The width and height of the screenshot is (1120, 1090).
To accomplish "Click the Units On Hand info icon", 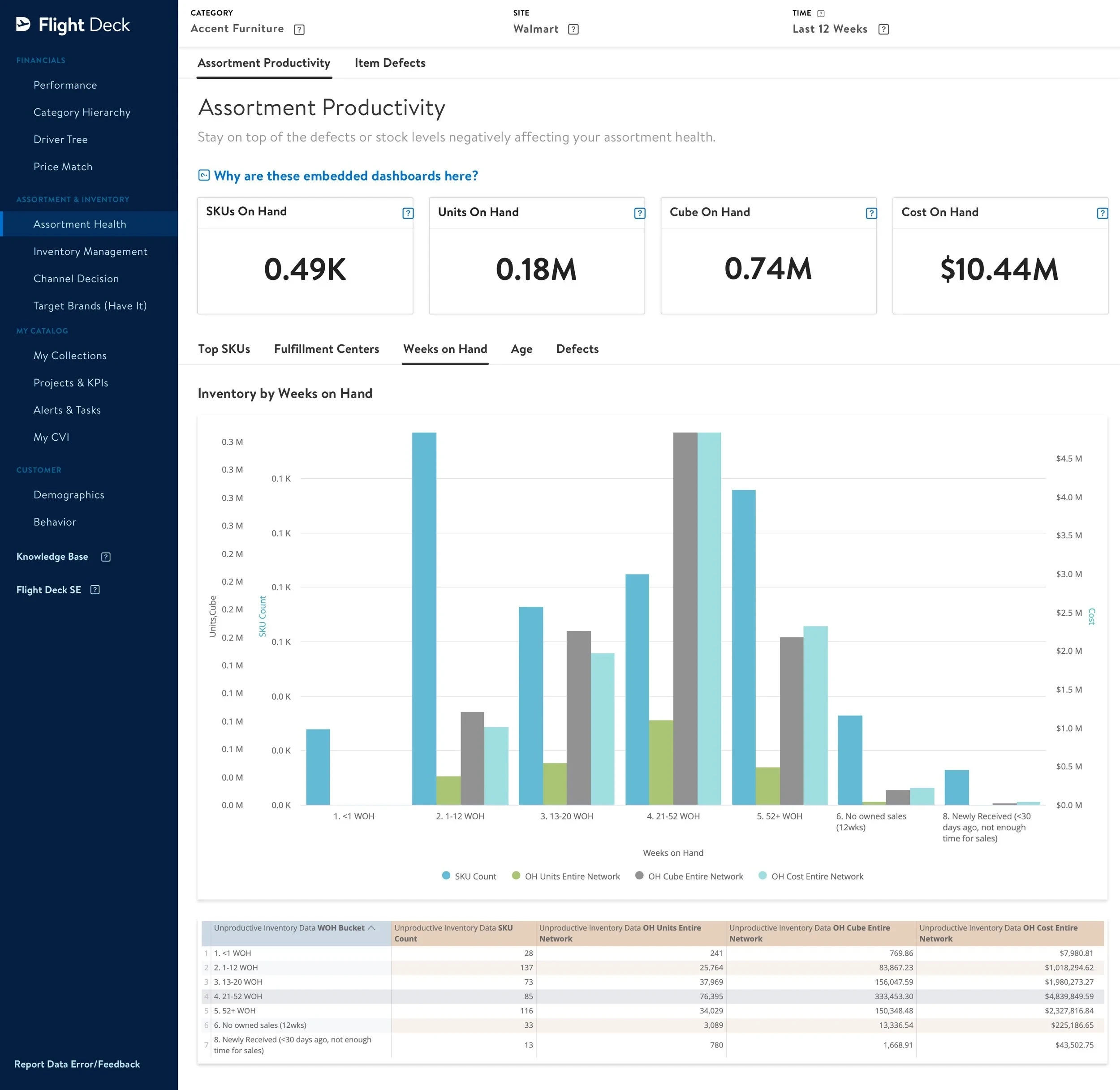I will pos(640,213).
